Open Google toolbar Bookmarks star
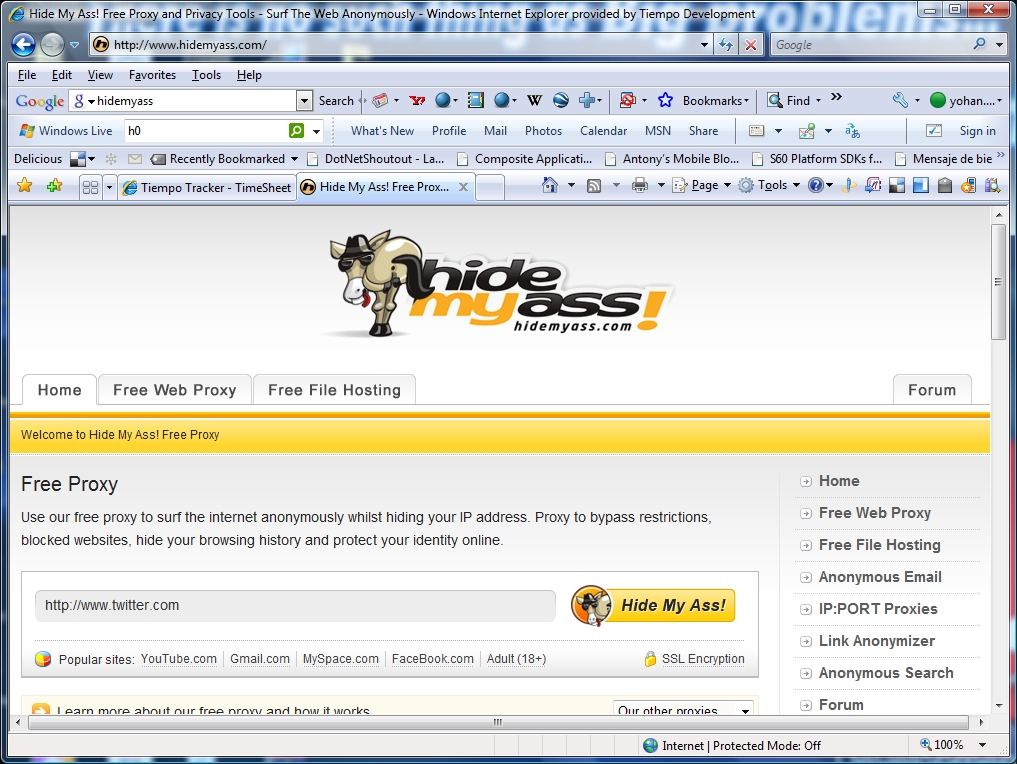Screen dimensions: 1017x764 (x=665, y=100)
